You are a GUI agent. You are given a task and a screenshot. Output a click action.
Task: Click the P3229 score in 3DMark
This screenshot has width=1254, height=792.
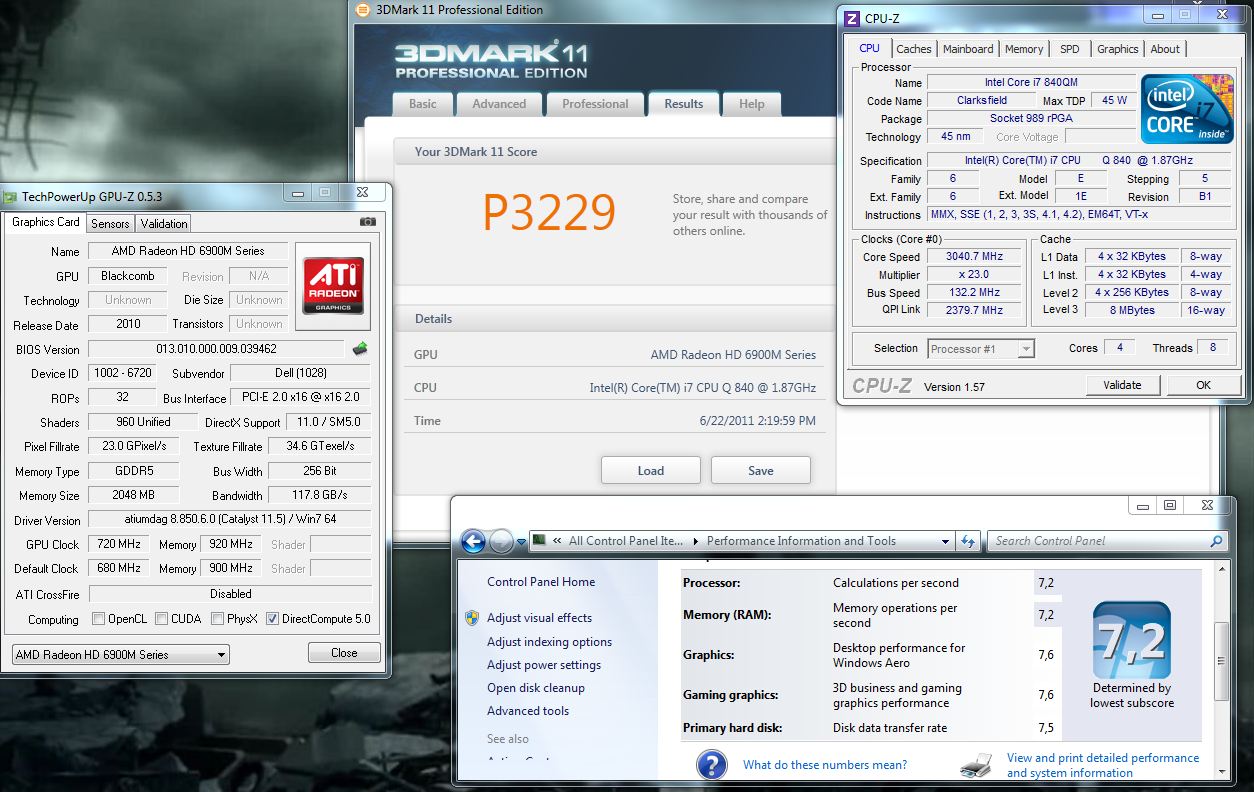click(x=549, y=211)
